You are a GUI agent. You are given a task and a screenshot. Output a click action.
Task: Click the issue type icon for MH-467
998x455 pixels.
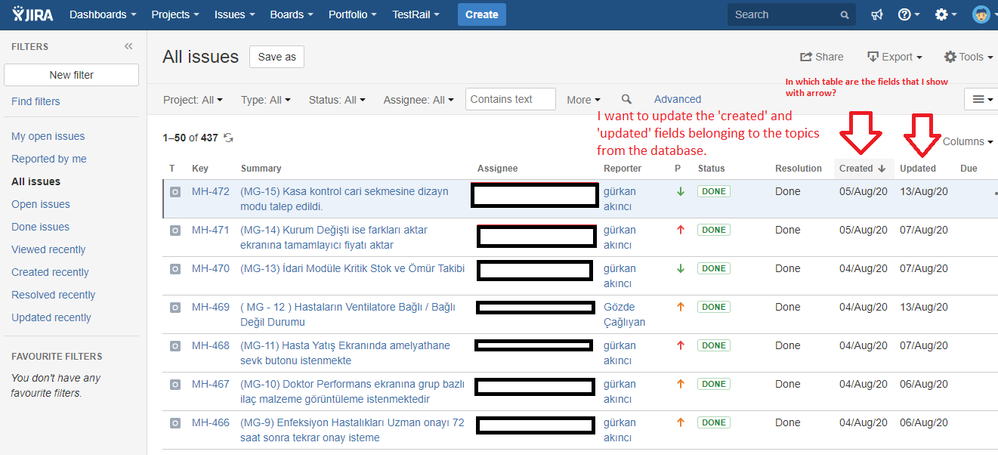pos(175,384)
